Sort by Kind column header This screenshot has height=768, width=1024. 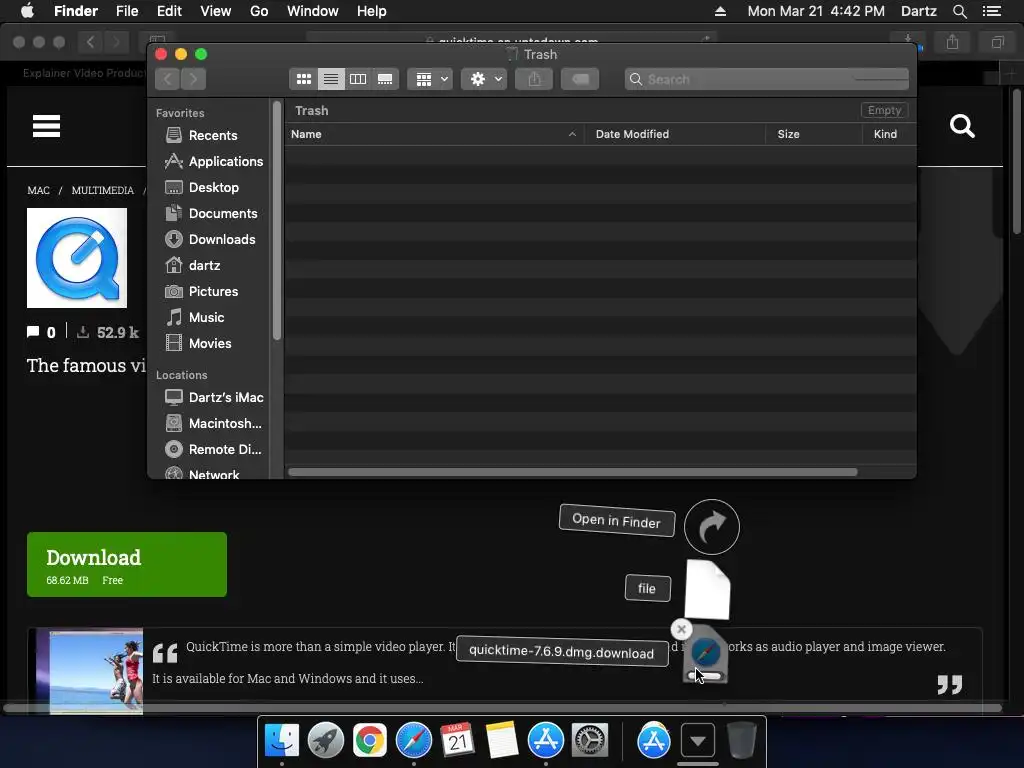[x=889, y=134]
